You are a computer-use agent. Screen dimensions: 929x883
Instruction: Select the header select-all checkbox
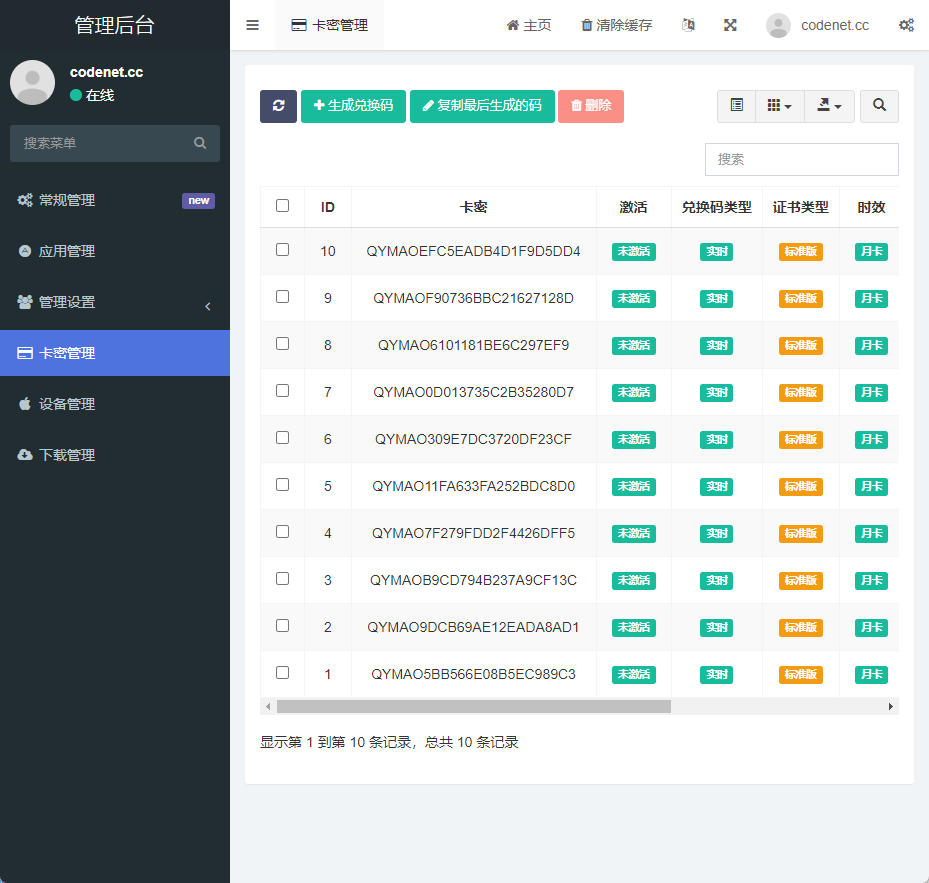(283, 206)
